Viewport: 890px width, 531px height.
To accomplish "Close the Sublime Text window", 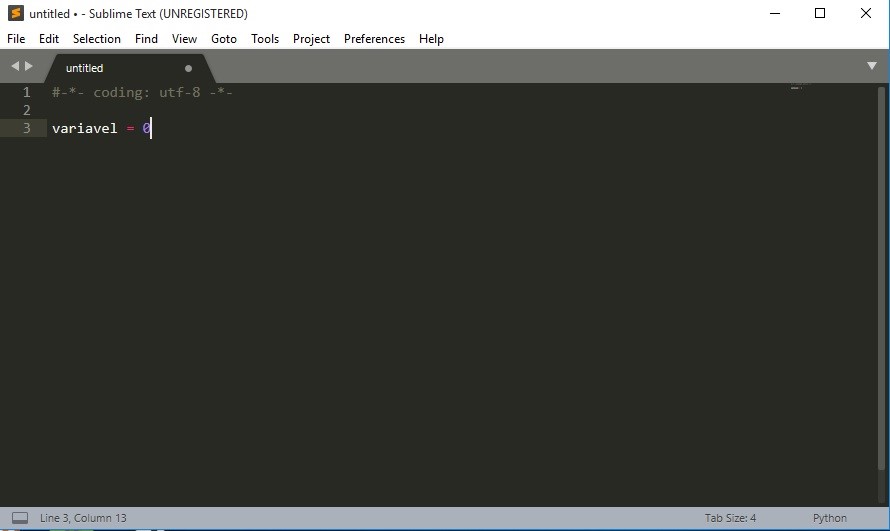I will tap(866, 13).
